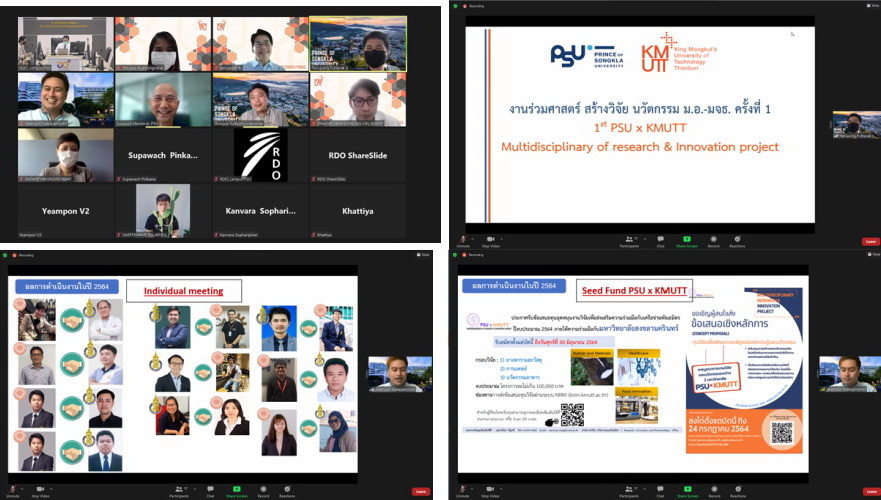This screenshot has height=500, width=881.
Task: Click the KMUTT logo on the title slide
Action: [679, 53]
